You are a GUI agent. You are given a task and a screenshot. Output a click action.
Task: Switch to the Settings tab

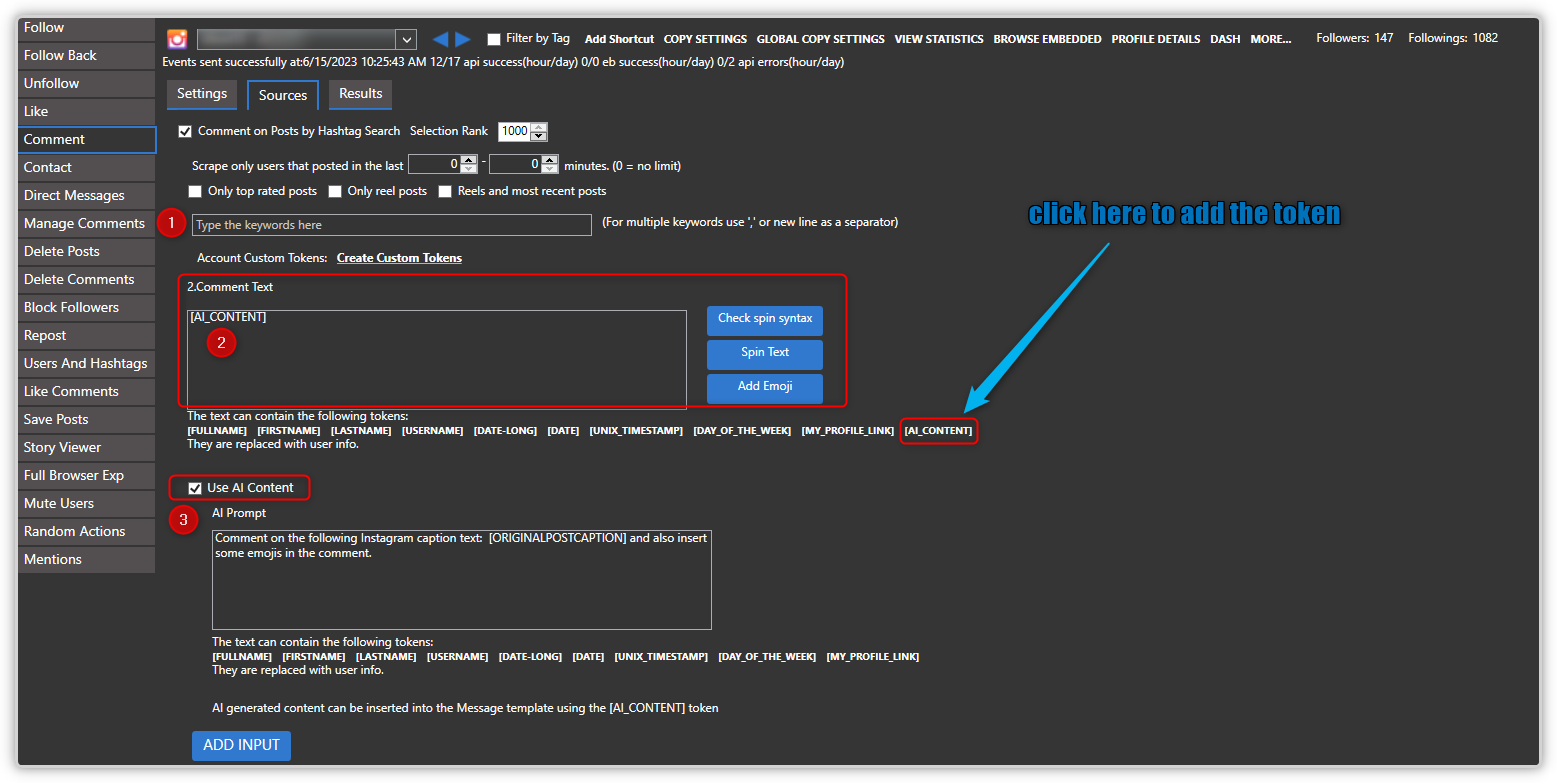[202, 94]
